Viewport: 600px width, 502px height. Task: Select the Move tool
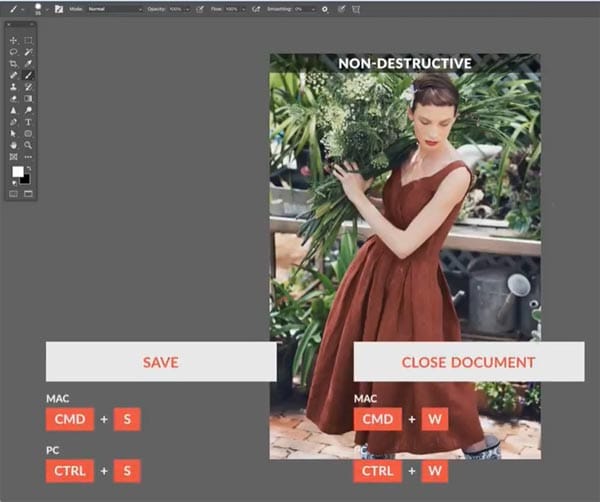point(14,40)
